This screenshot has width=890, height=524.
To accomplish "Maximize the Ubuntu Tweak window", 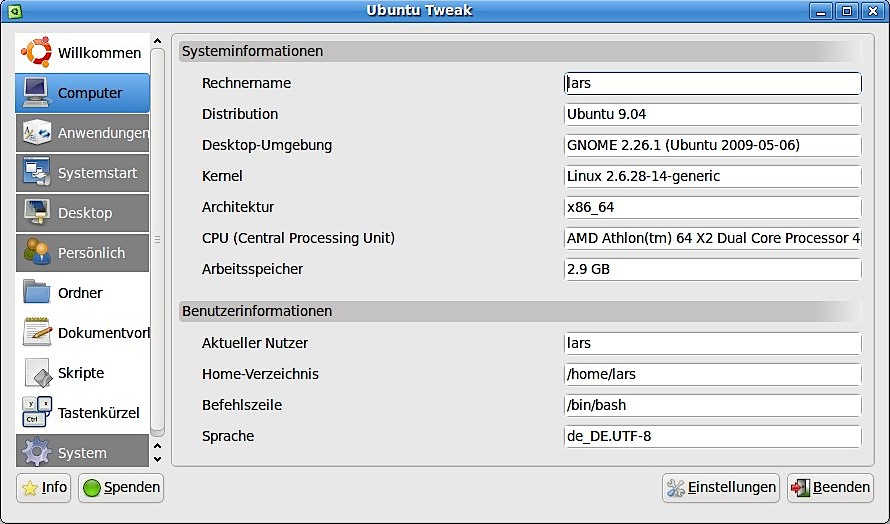I will (847, 11).
